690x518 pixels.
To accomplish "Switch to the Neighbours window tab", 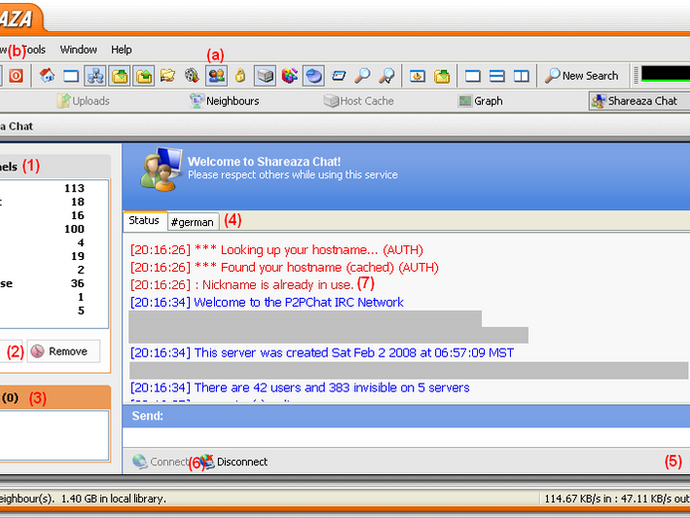I will click(224, 101).
